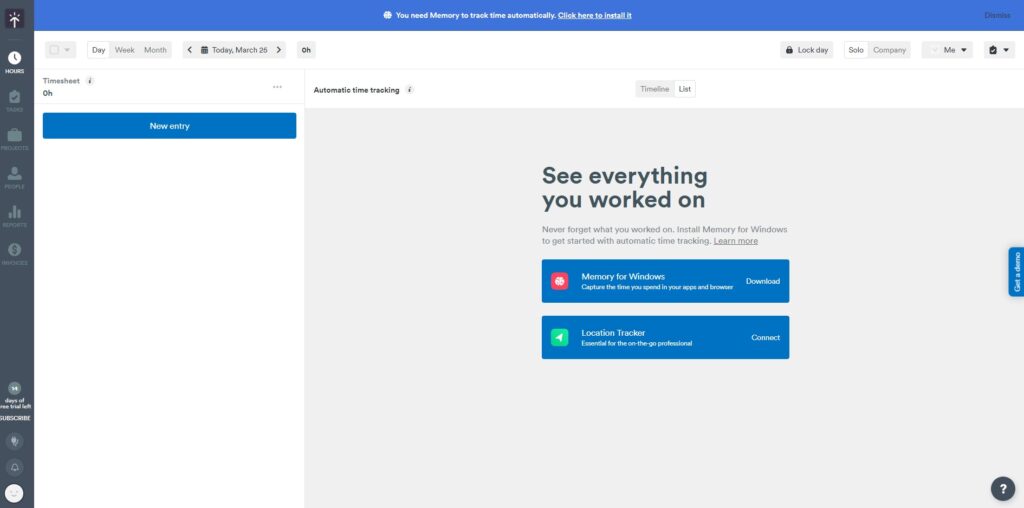1024x508 pixels.
Task: Lock the day with Lock day button
Action: coord(807,50)
